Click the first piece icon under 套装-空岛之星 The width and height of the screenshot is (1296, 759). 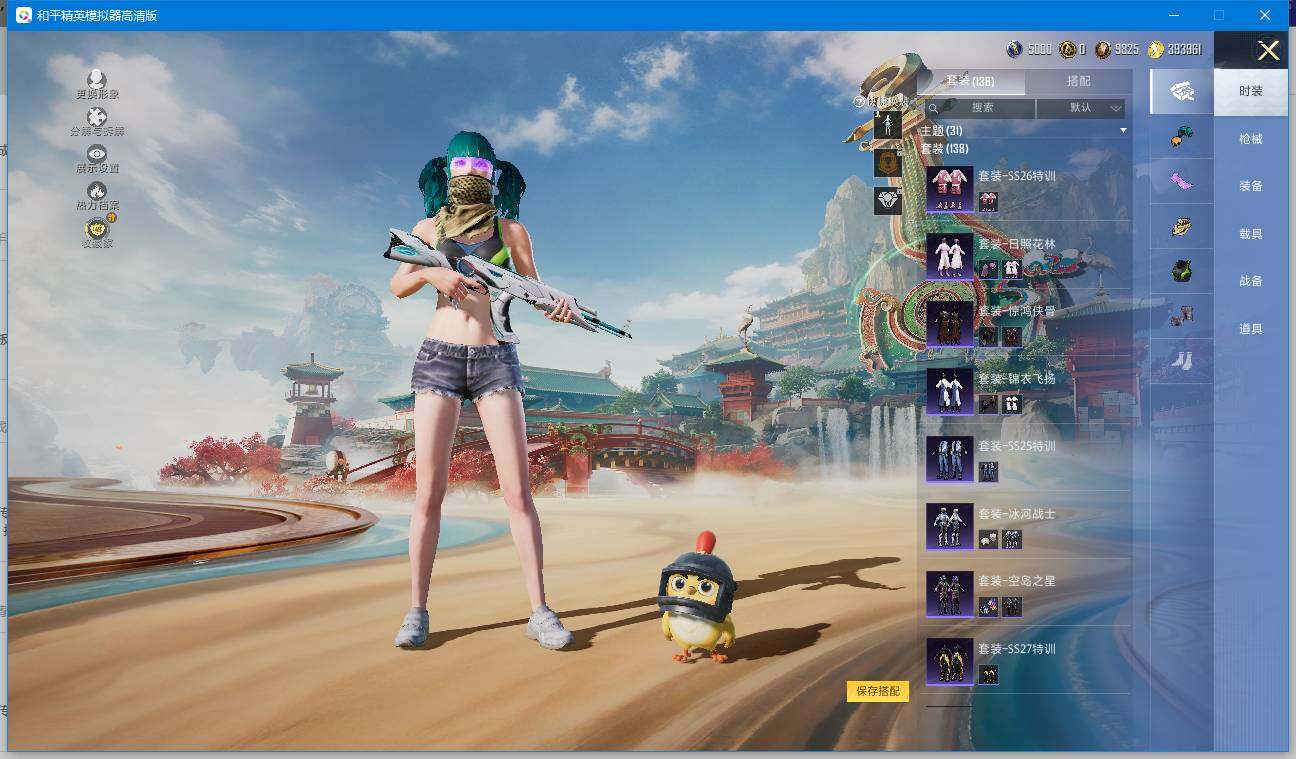pyautogui.click(x=988, y=607)
